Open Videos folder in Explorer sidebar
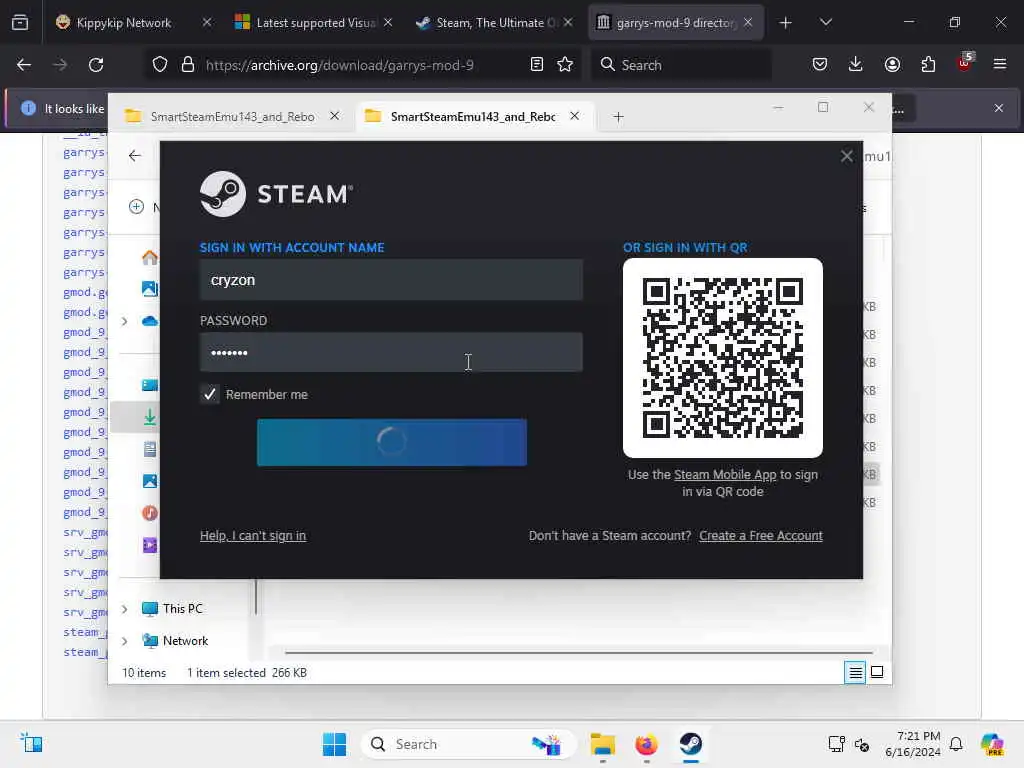The image size is (1024, 768). click(x=150, y=545)
